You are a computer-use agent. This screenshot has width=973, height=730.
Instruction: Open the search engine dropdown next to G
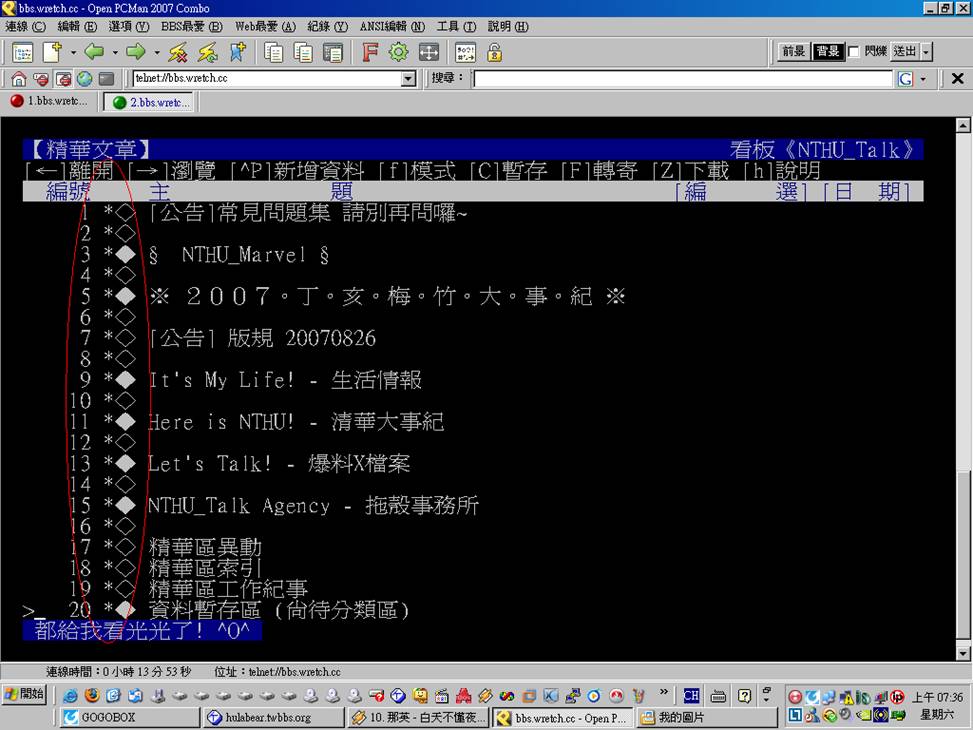click(922, 79)
